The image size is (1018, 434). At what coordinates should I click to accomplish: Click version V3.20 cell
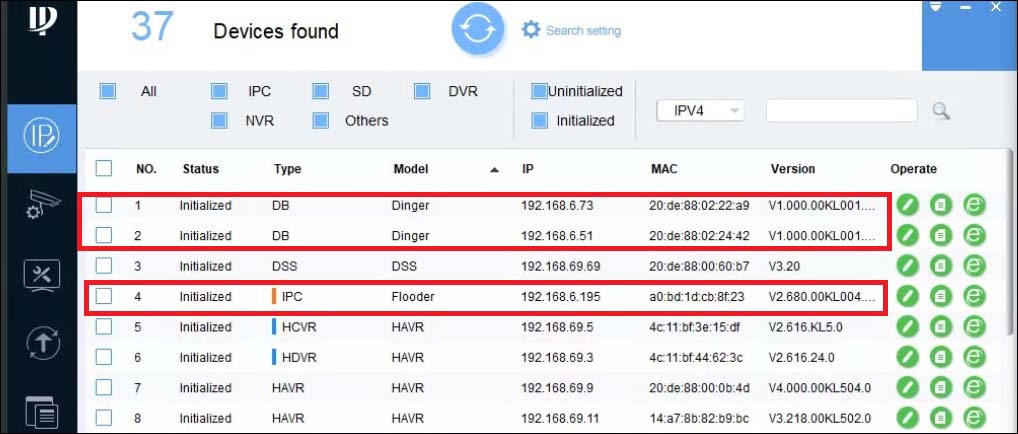pos(786,266)
